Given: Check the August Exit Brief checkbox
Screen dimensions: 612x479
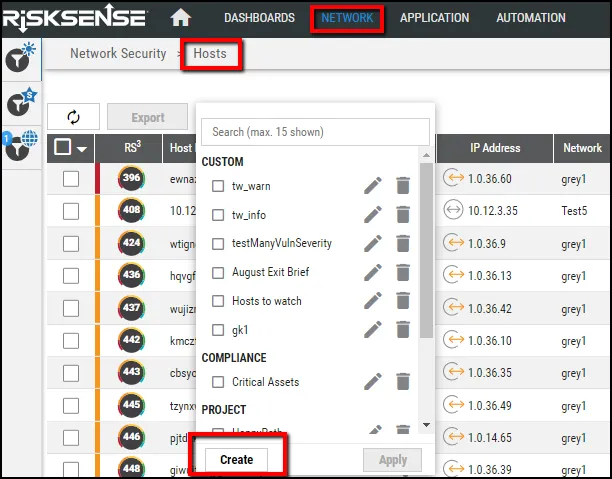Looking at the screenshot, I should (218, 272).
